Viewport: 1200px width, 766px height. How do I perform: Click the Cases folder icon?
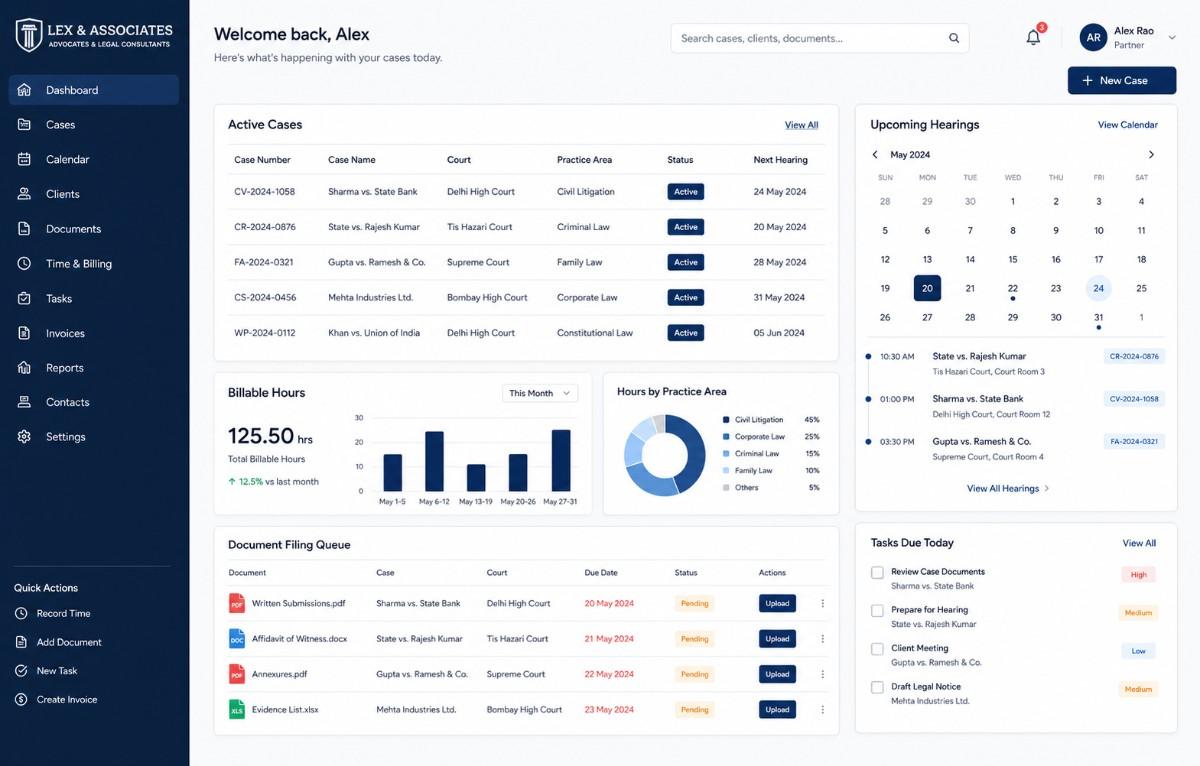click(25, 125)
